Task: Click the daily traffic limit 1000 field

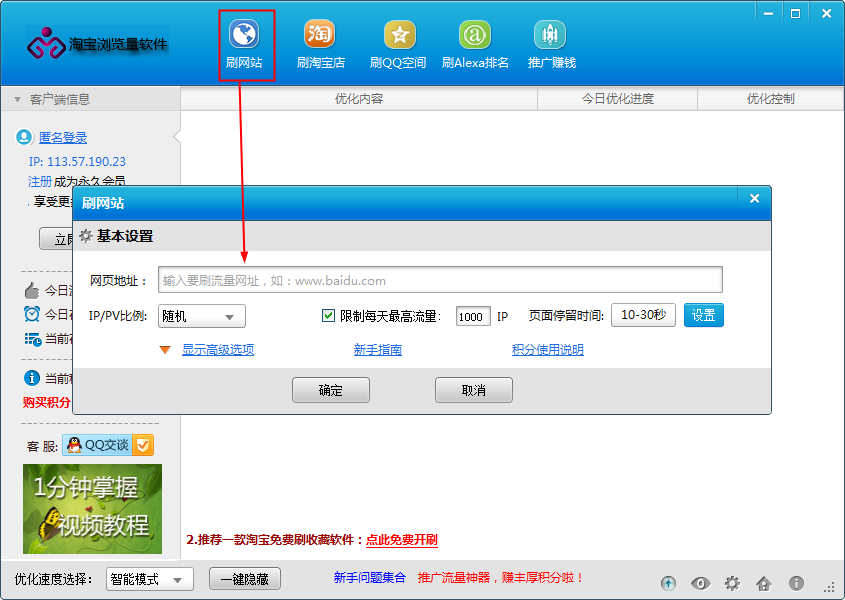Action: (473, 316)
